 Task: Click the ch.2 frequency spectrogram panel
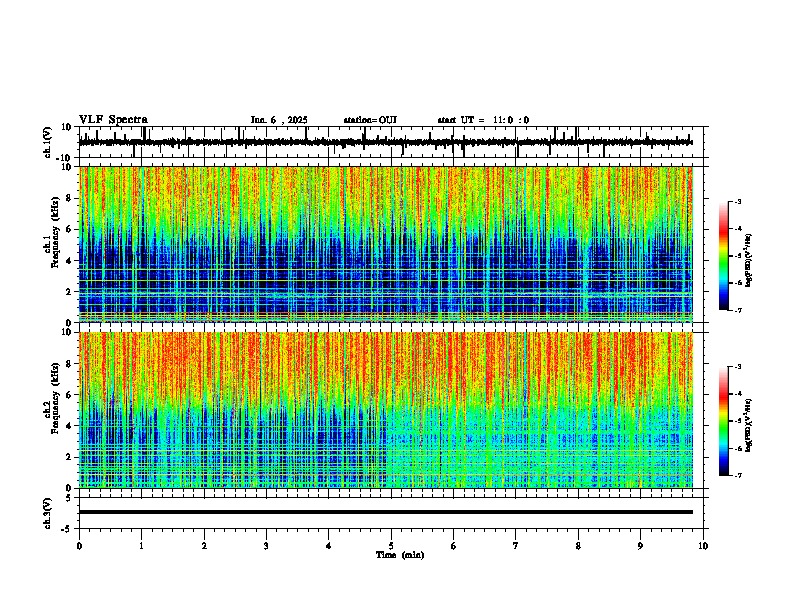click(x=385, y=410)
